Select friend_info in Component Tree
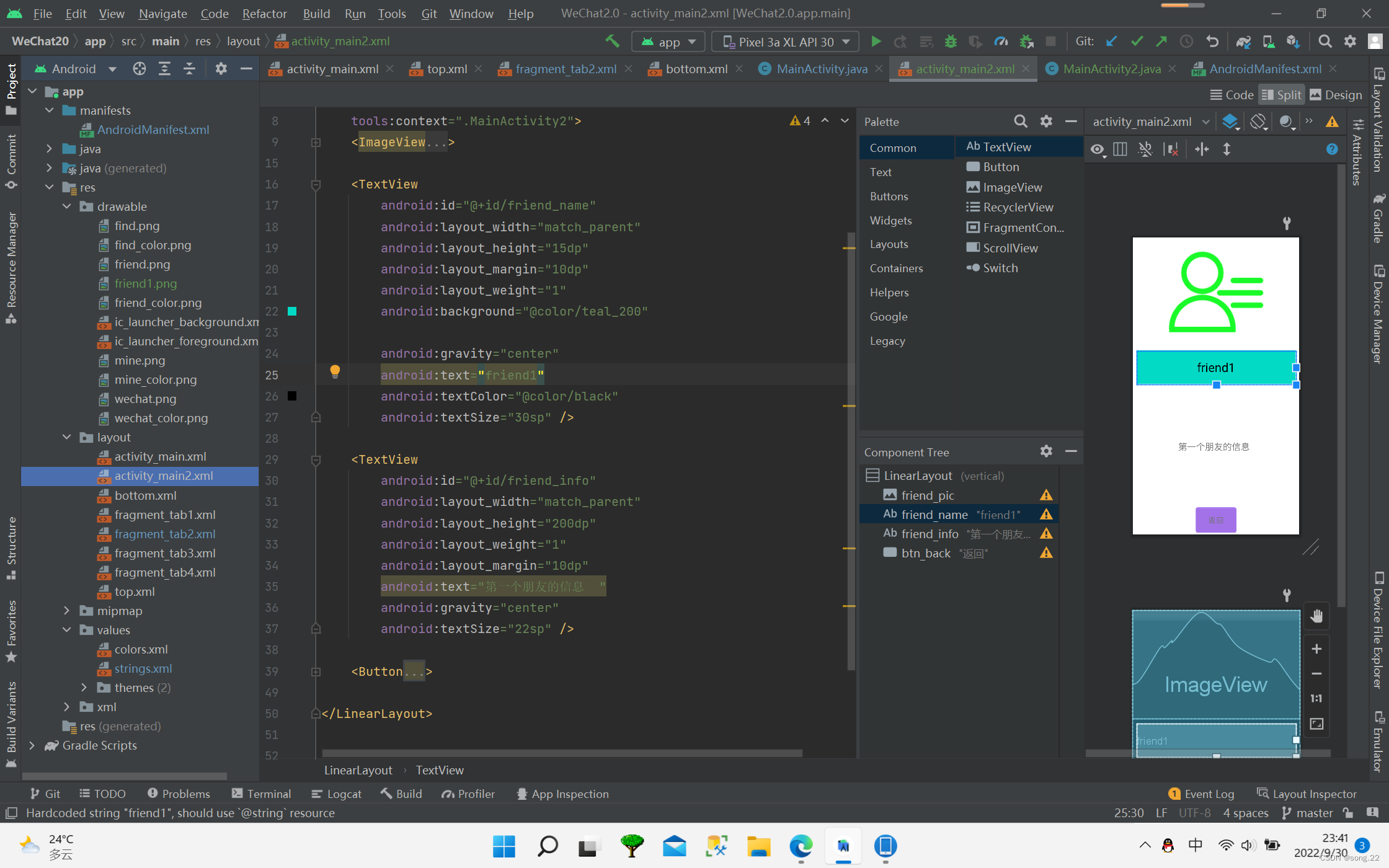Image resolution: width=1389 pixels, height=868 pixels. [958, 534]
